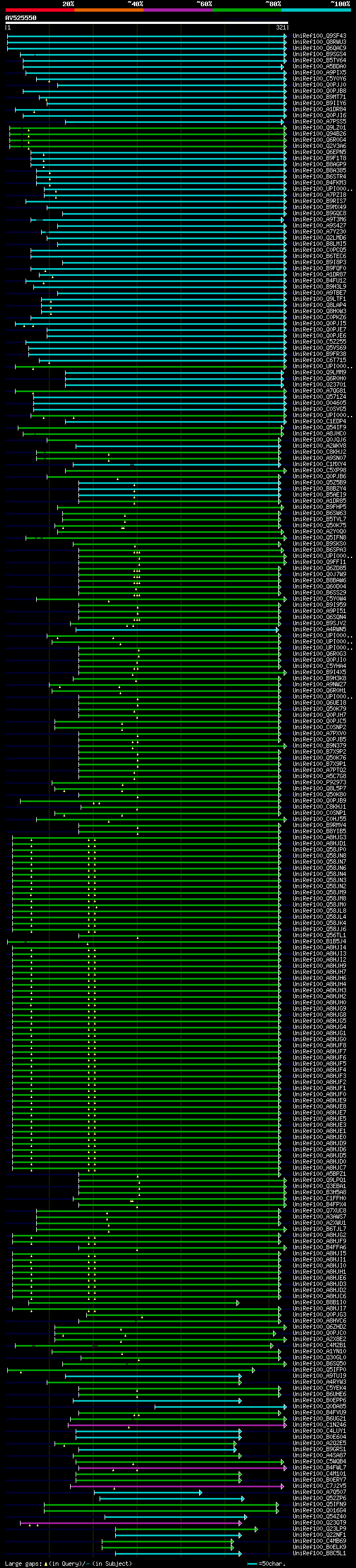
Task: Click the orange ~40% identity legend segment
Action: click(x=108, y=11)
